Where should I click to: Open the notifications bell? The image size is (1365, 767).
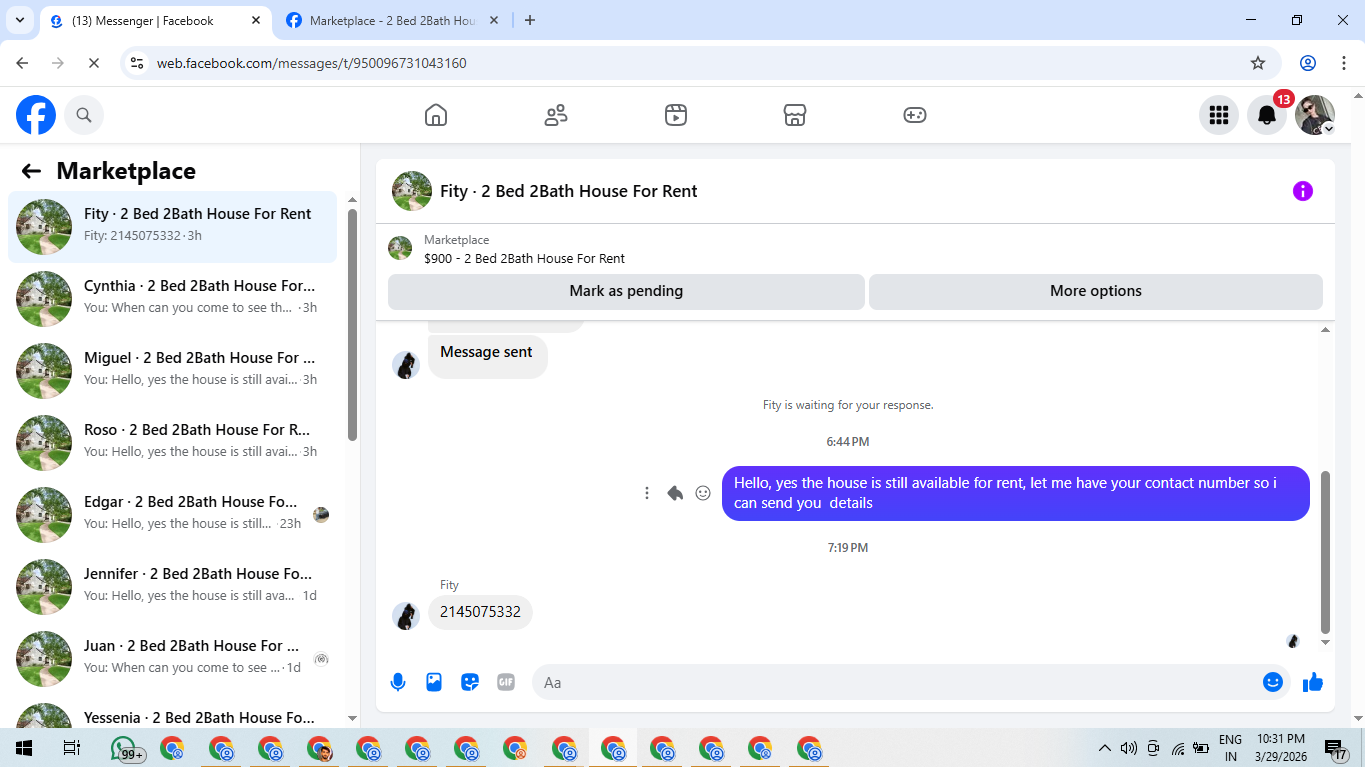(1267, 115)
